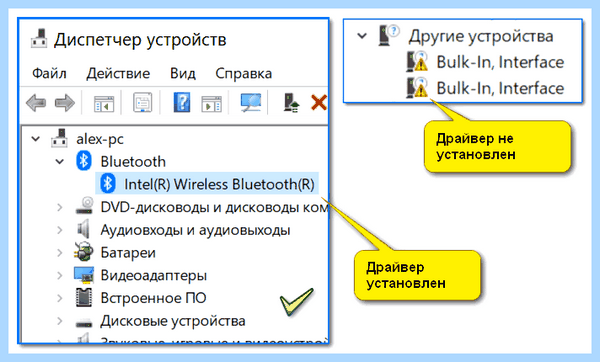Click first Bulk-In, Interface warning icon
This screenshot has height=362, width=600.
click(x=417, y=61)
